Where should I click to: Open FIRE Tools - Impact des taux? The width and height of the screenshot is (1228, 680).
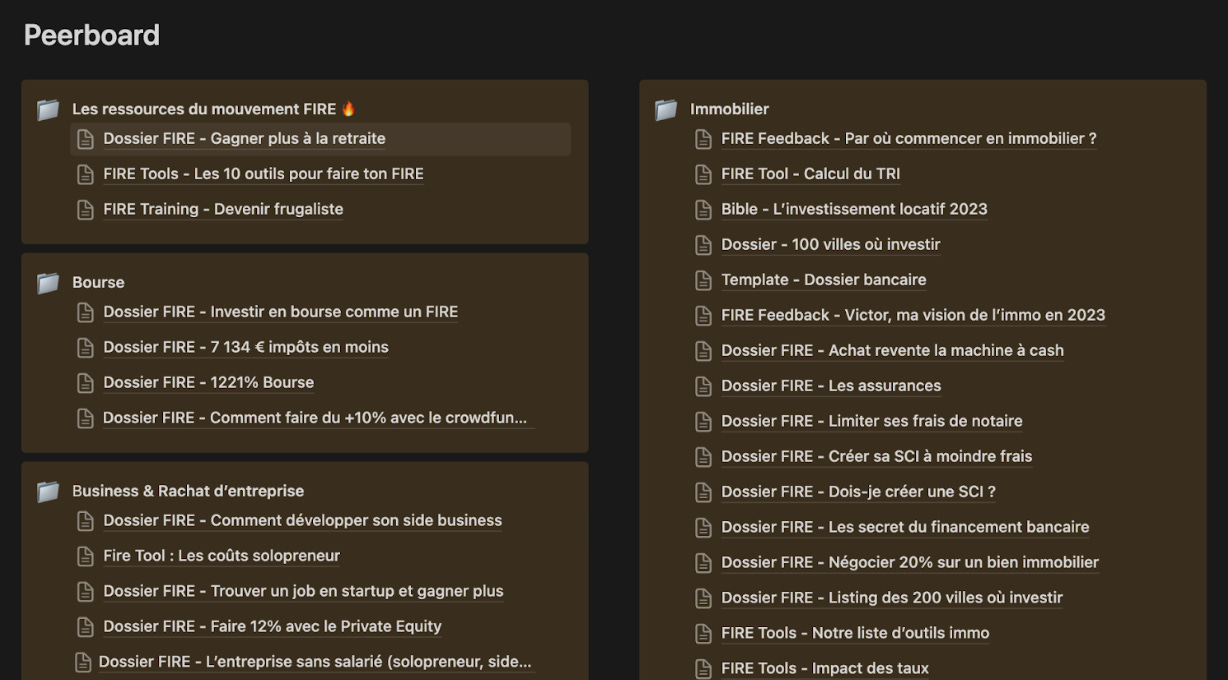click(x=825, y=668)
